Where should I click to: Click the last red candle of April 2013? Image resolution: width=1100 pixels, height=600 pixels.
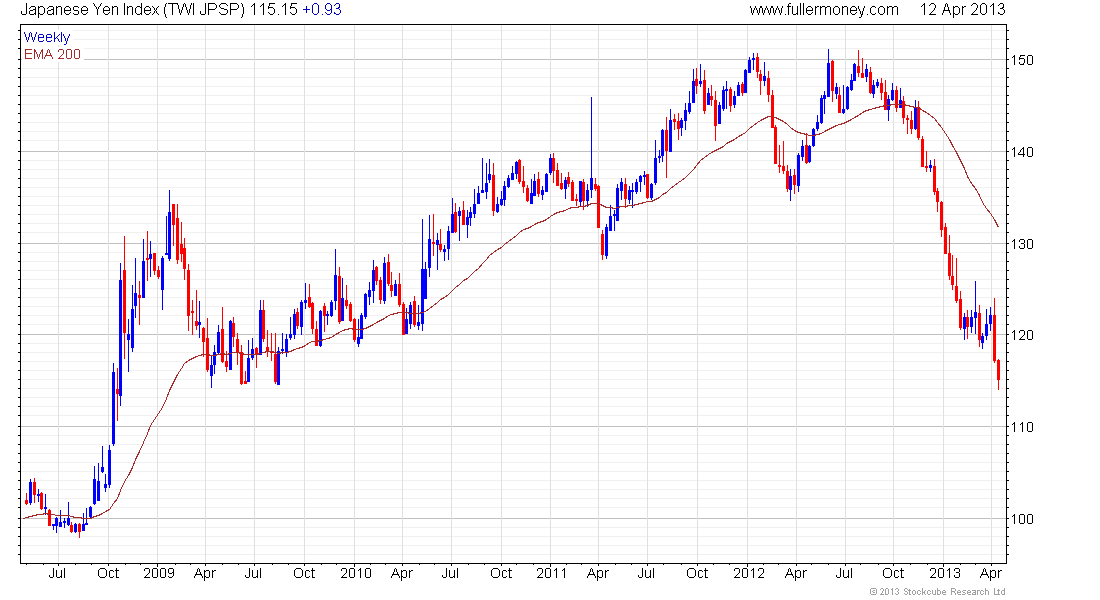tap(998, 375)
